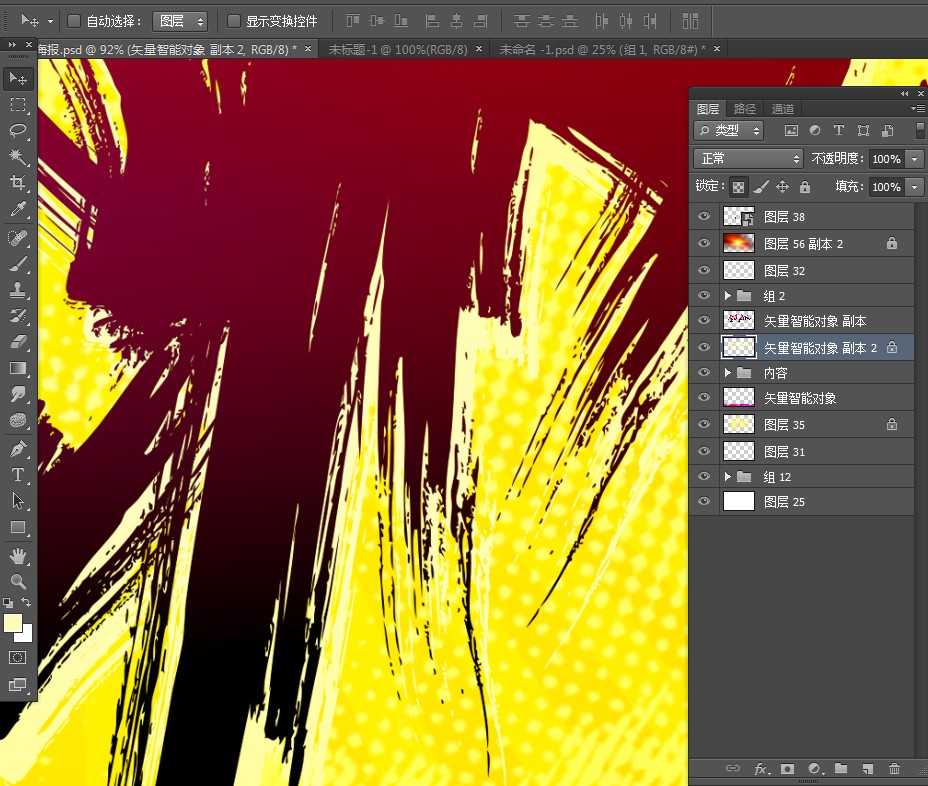Click the delete layer trash icon

point(894,769)
